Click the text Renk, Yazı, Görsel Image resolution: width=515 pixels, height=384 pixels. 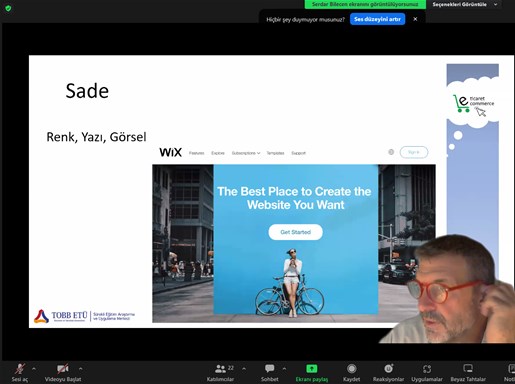click(96, 137)
